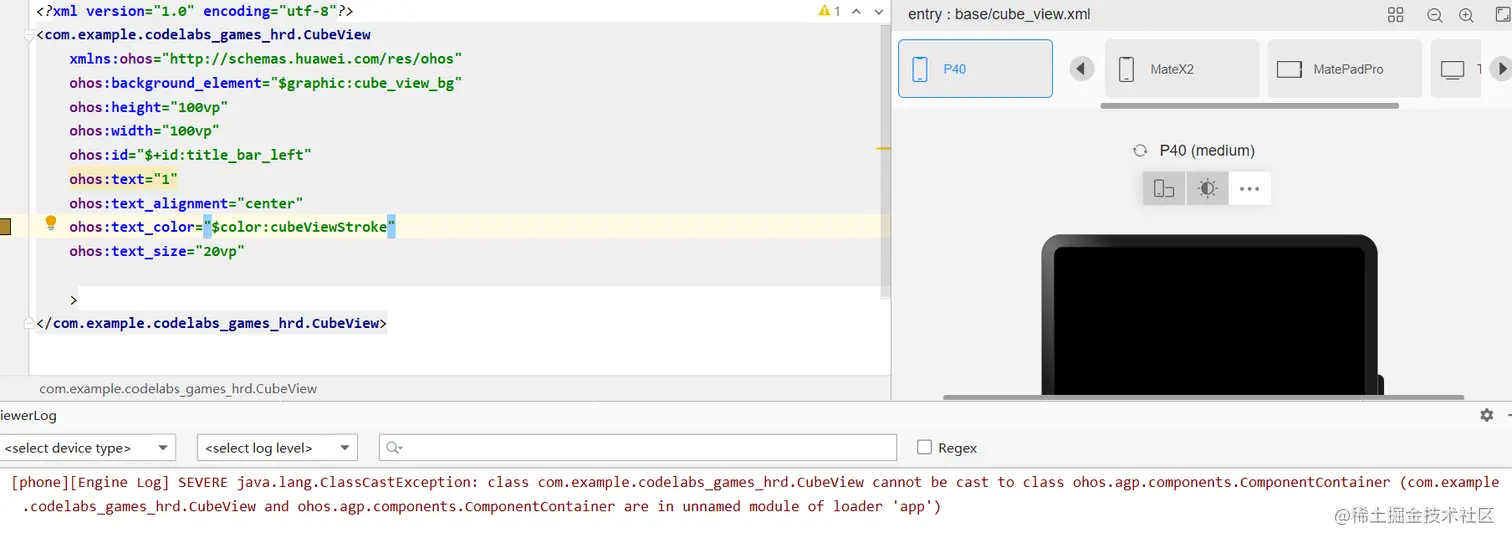Open the multi-device grid view icon

1396,14
